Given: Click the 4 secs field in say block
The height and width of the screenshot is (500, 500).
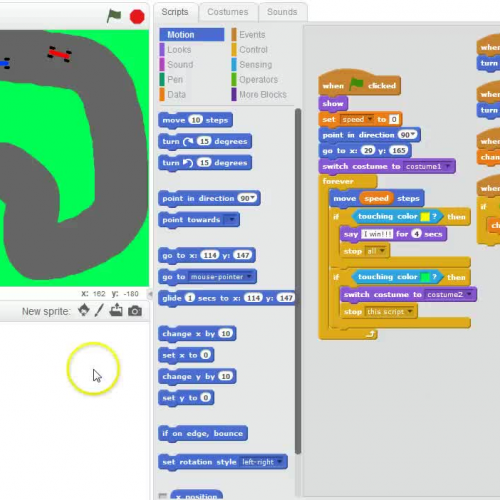Looking at the screenshot, I should coord(416,234).
